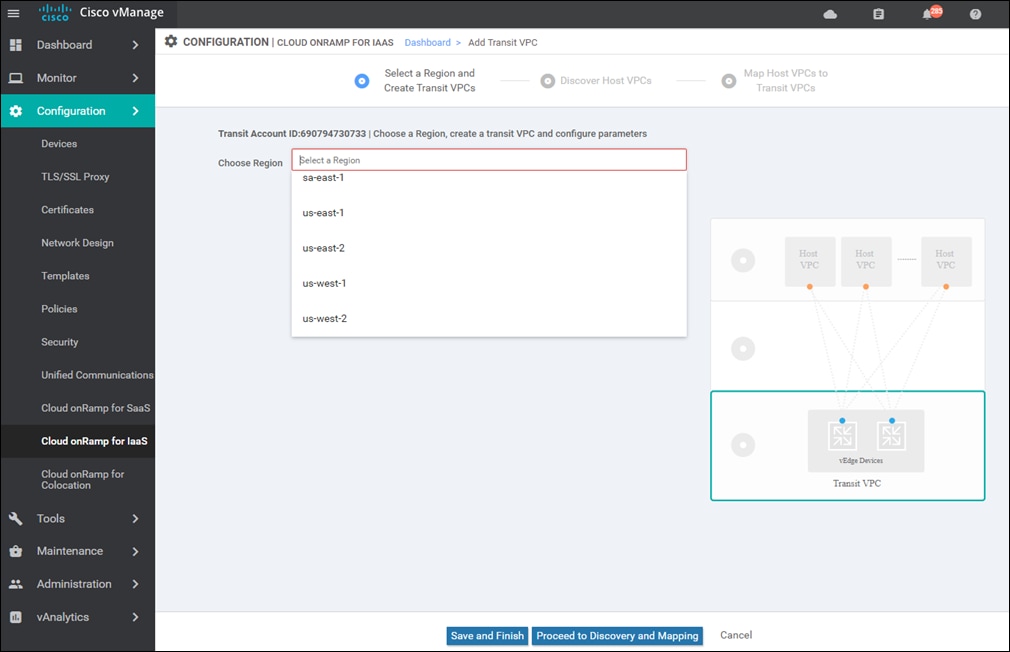Follow the Dashboard breadcrumb link
1010x652 pixels.
(x=428, y=43)
